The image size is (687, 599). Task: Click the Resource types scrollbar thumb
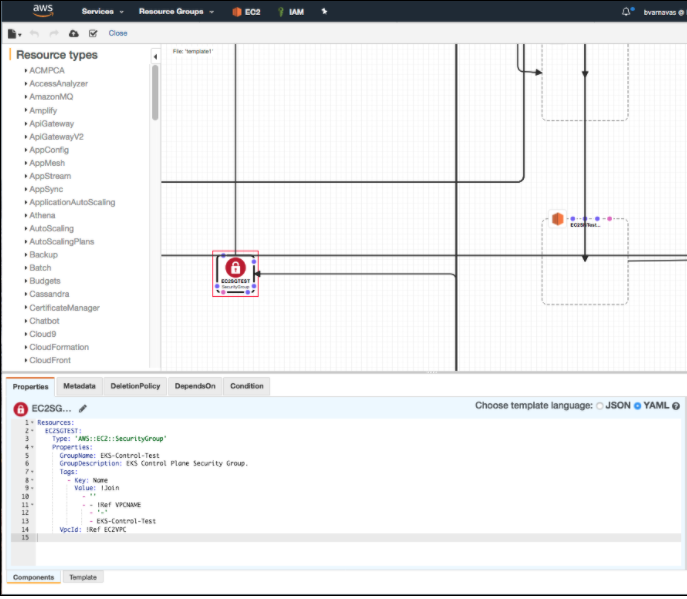click(155, 92)
